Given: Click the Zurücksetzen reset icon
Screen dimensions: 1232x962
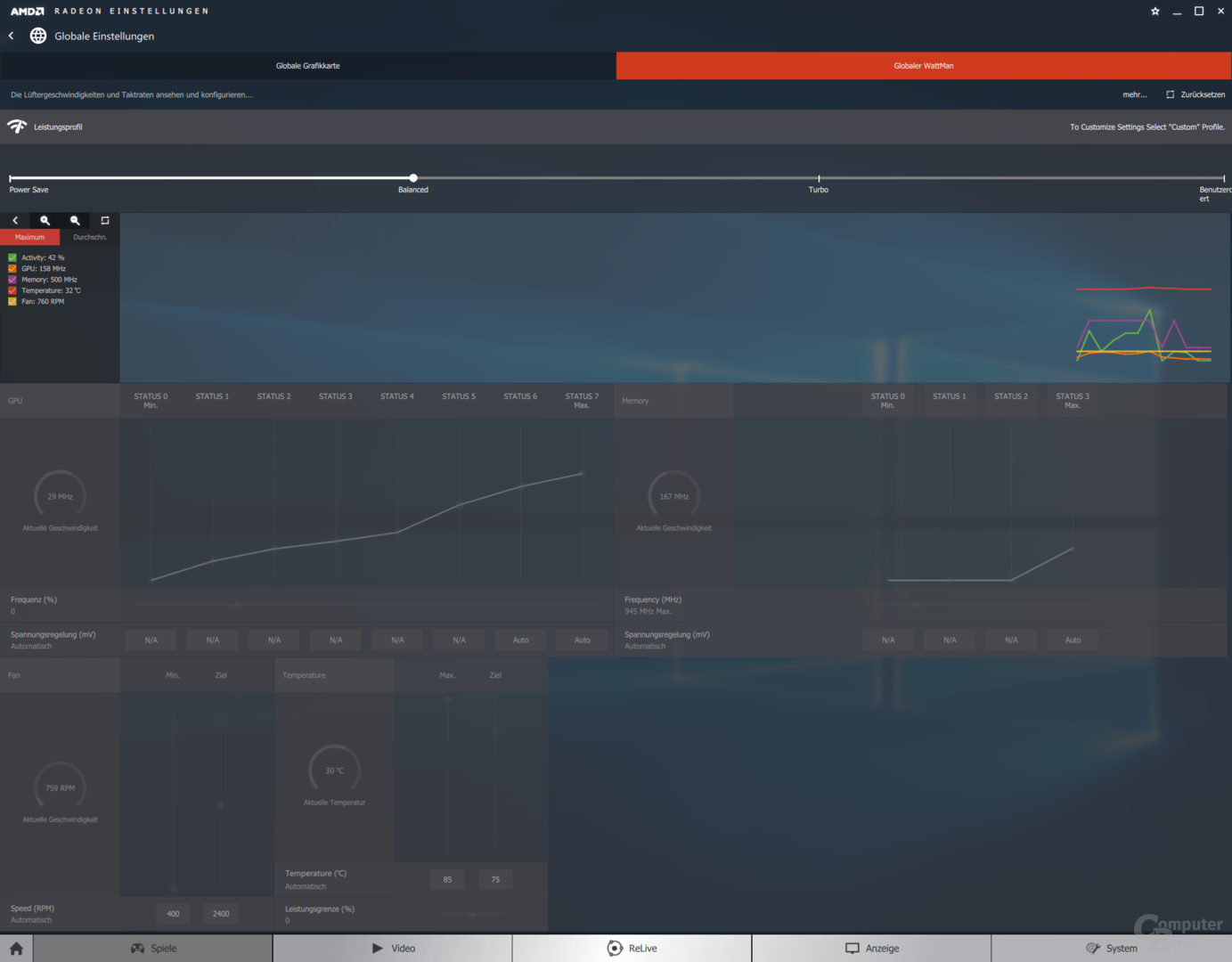Looking at the screenshot, I should pyautogui.click(x=1171, y=94).
